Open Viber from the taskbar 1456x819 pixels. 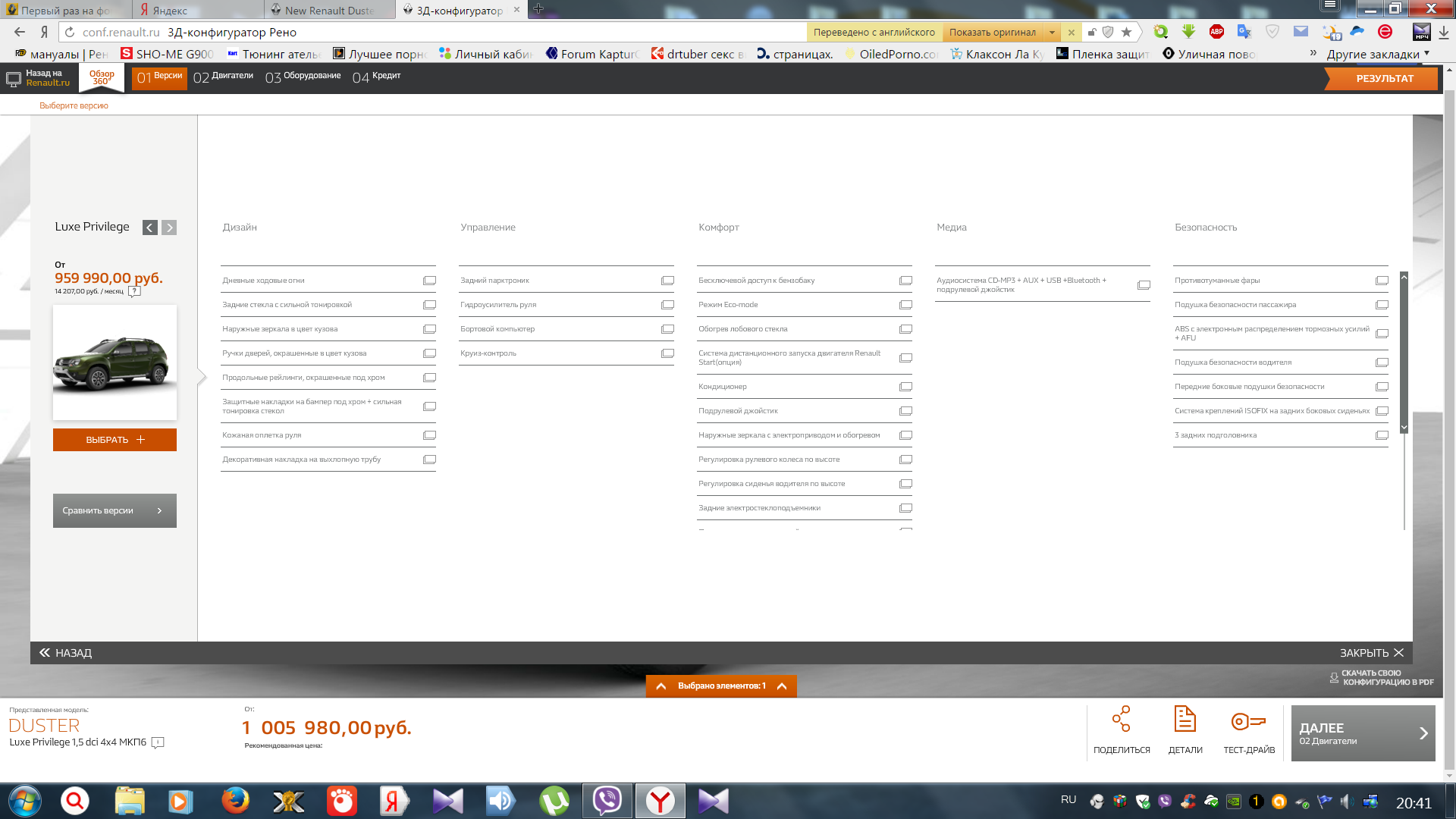pos(607,801)
